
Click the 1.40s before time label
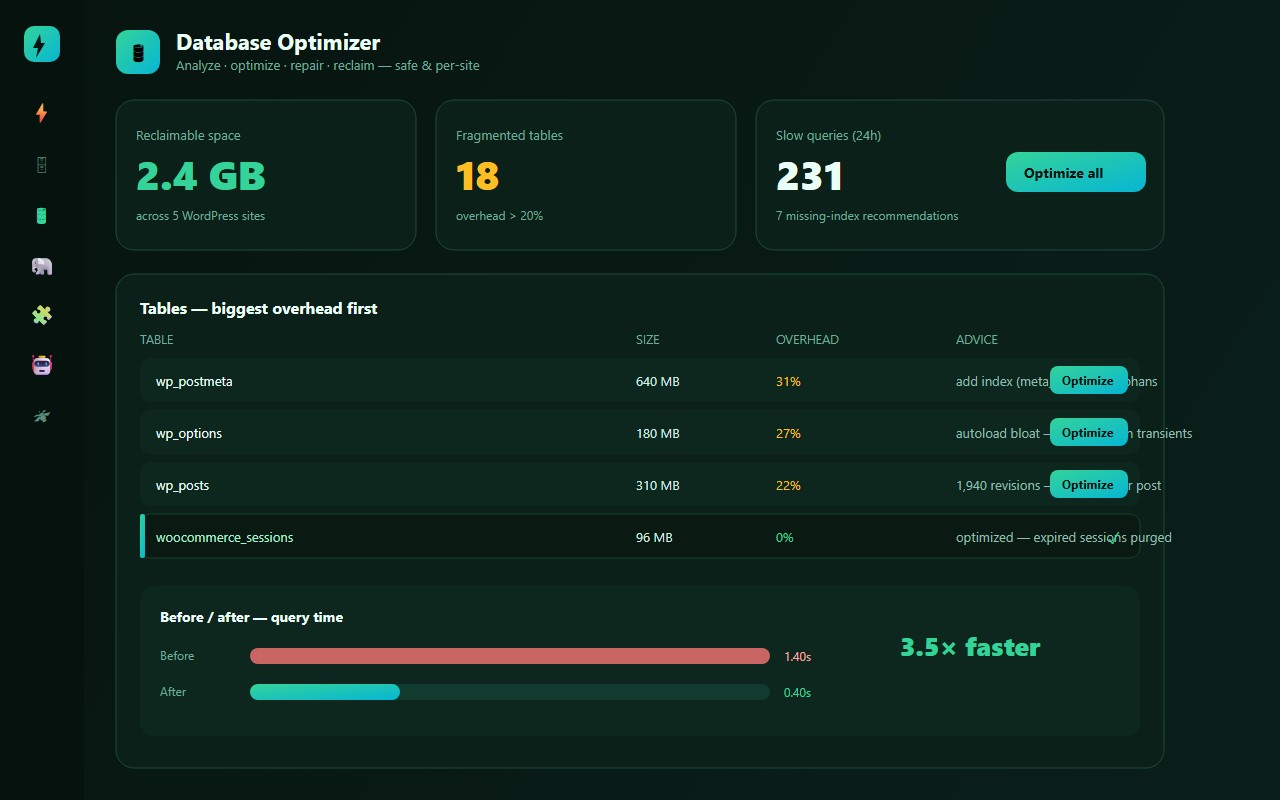click(x=797, y=657)
